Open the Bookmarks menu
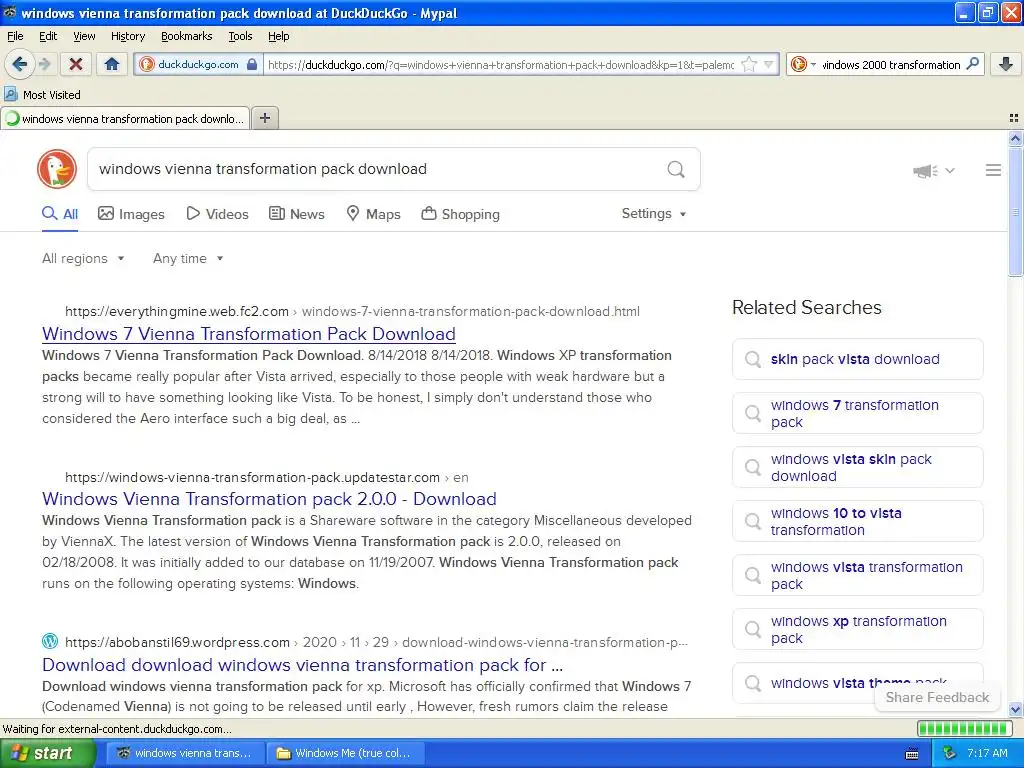Screen dimensions: 1024x768 click(187, 36)
